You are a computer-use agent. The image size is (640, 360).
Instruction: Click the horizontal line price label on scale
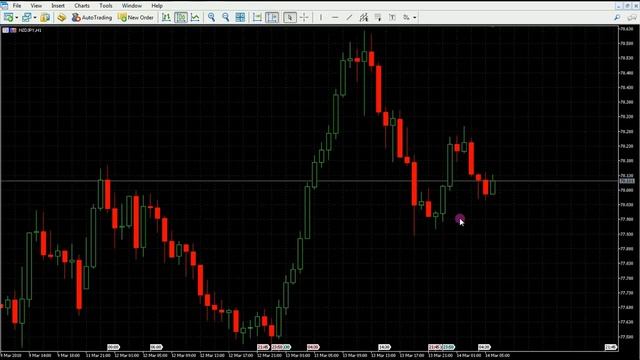[x=627, y=181]
